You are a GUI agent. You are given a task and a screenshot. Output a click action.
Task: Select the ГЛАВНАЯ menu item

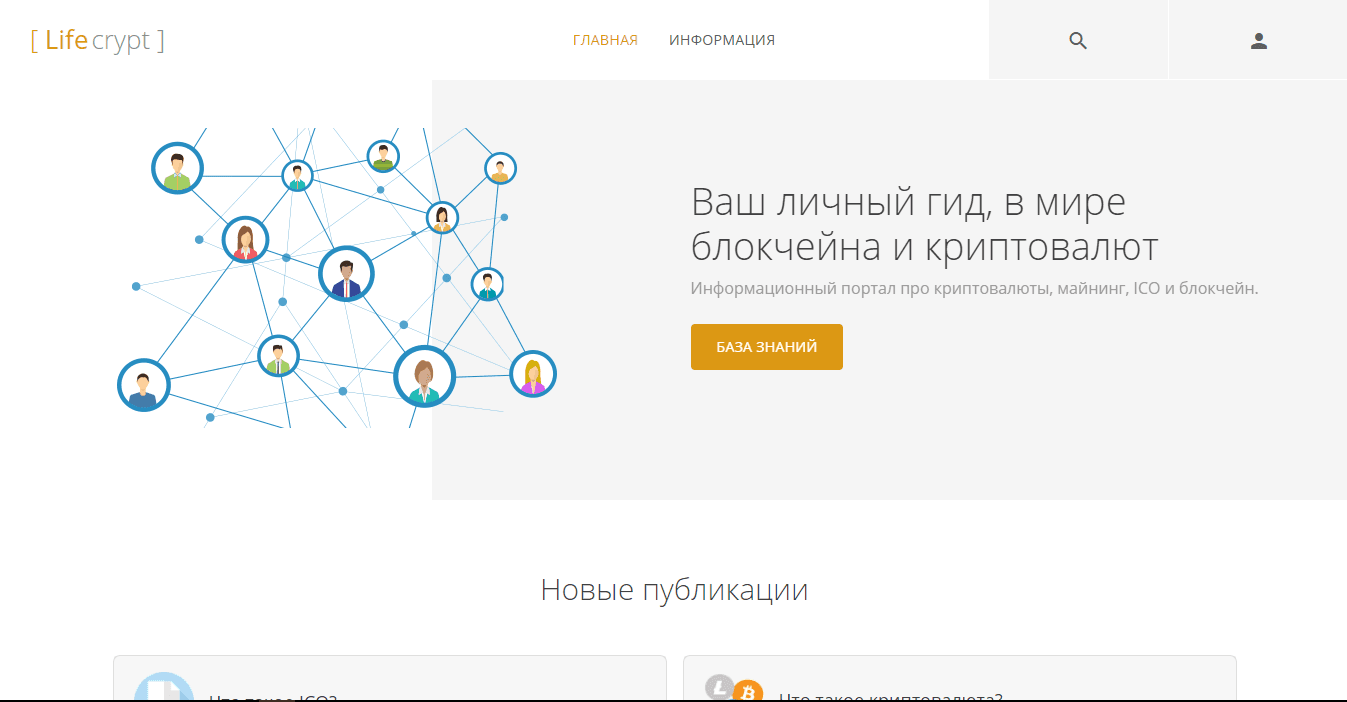tap(605, 40)
